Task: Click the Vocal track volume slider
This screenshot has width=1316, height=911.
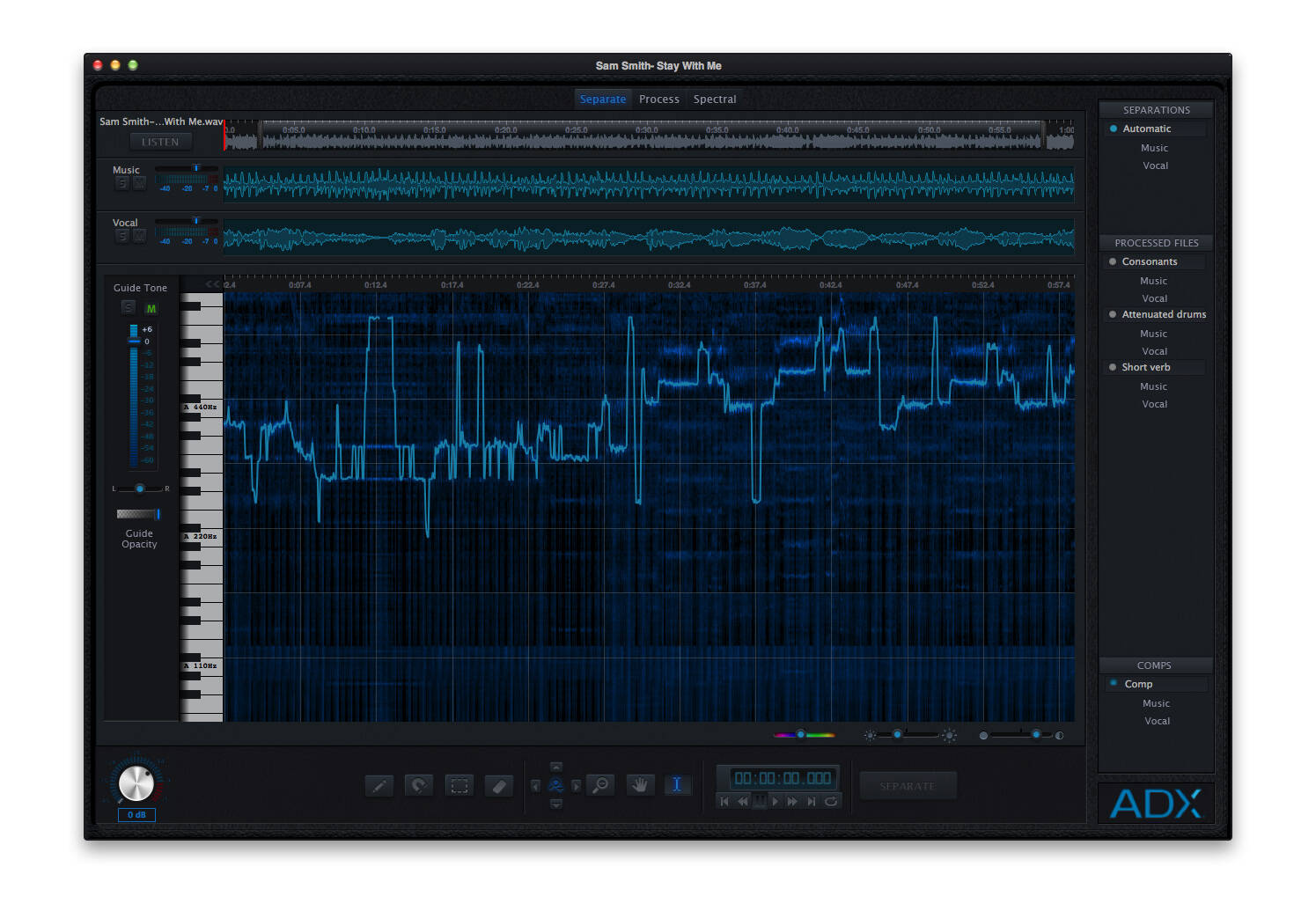Action: [x=186, y=221]
